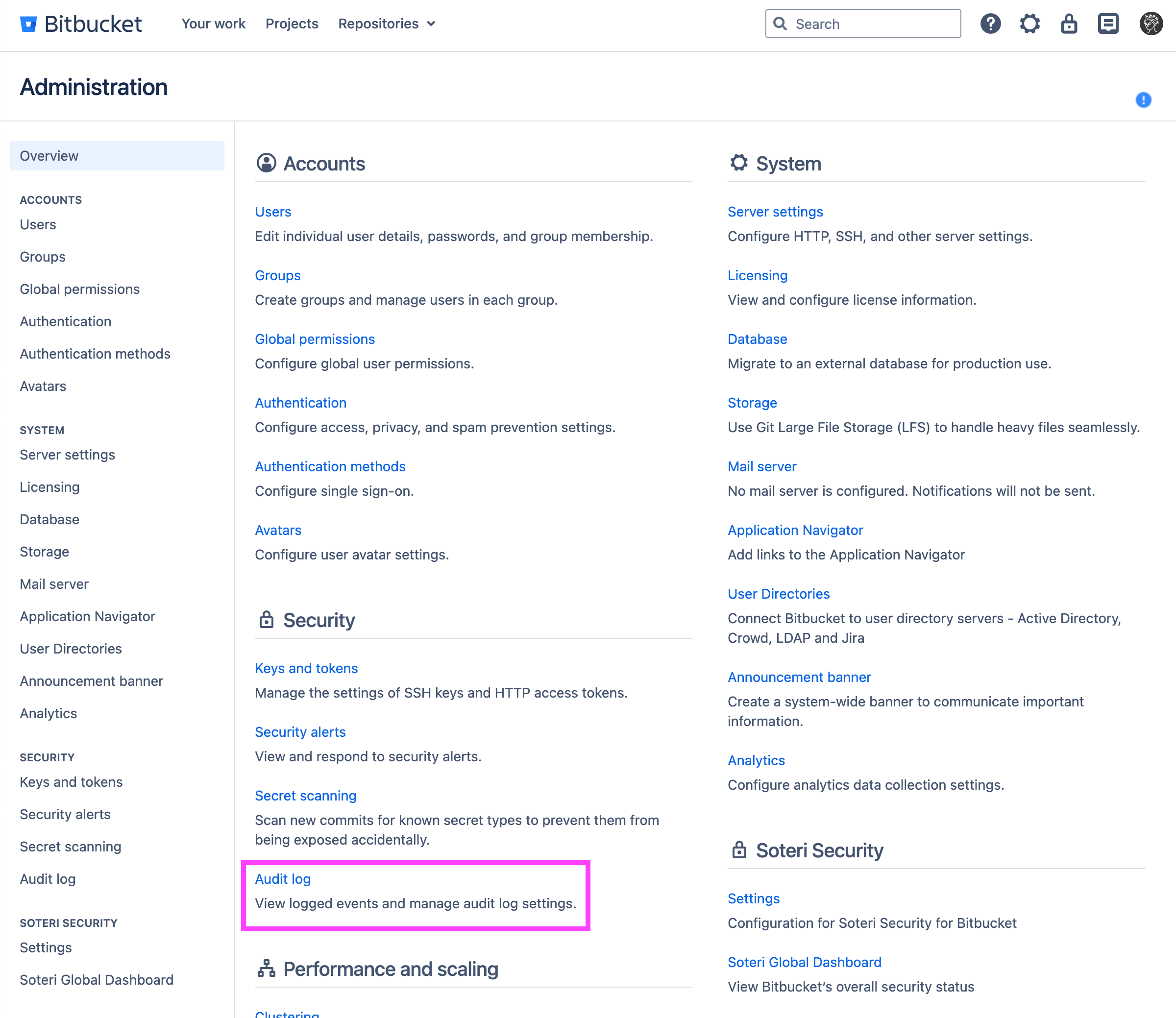Click the lock icon in top bar
The width and height of the screenshot is (1176, 1018).
point(1069,24)
